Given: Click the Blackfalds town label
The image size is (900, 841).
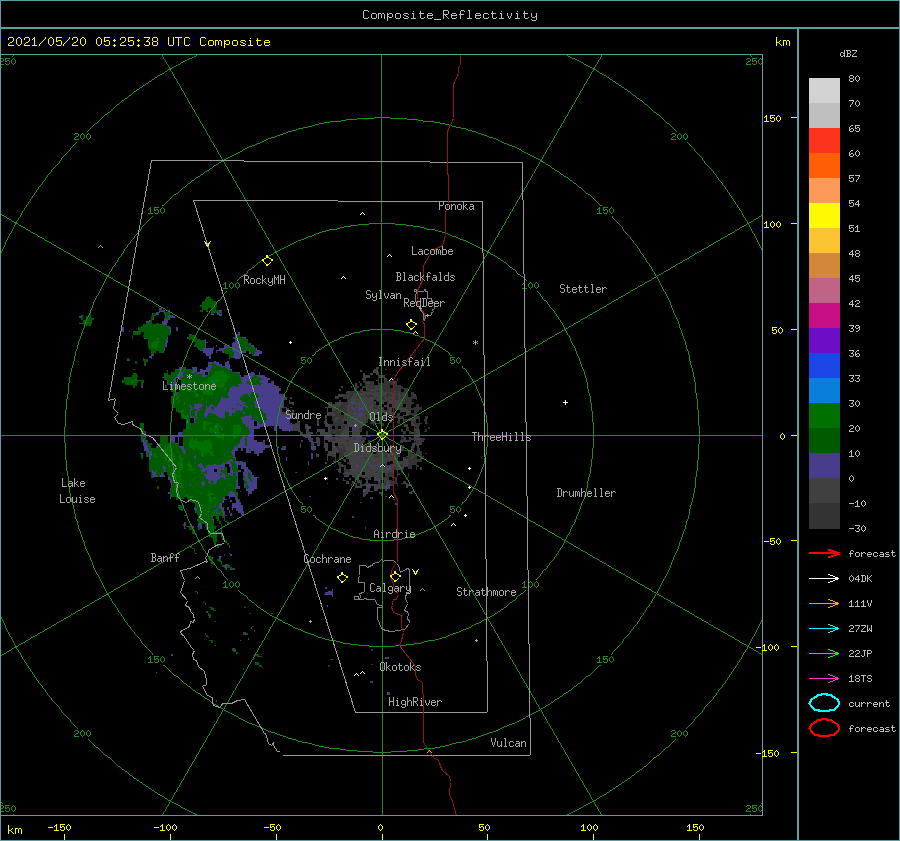Looking at the screenshot, I should point(425,277).
